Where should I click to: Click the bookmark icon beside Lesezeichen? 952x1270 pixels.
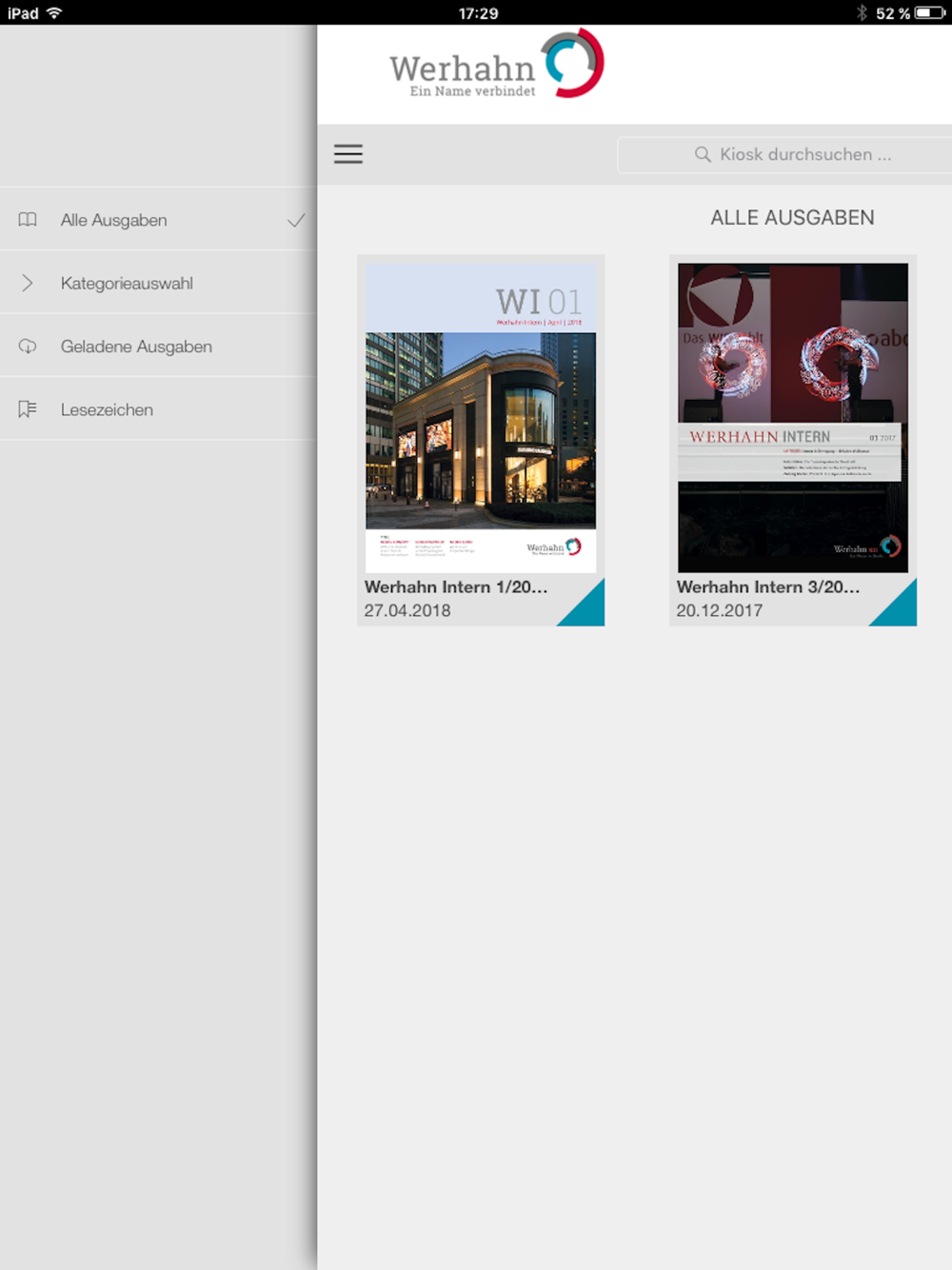28,409
